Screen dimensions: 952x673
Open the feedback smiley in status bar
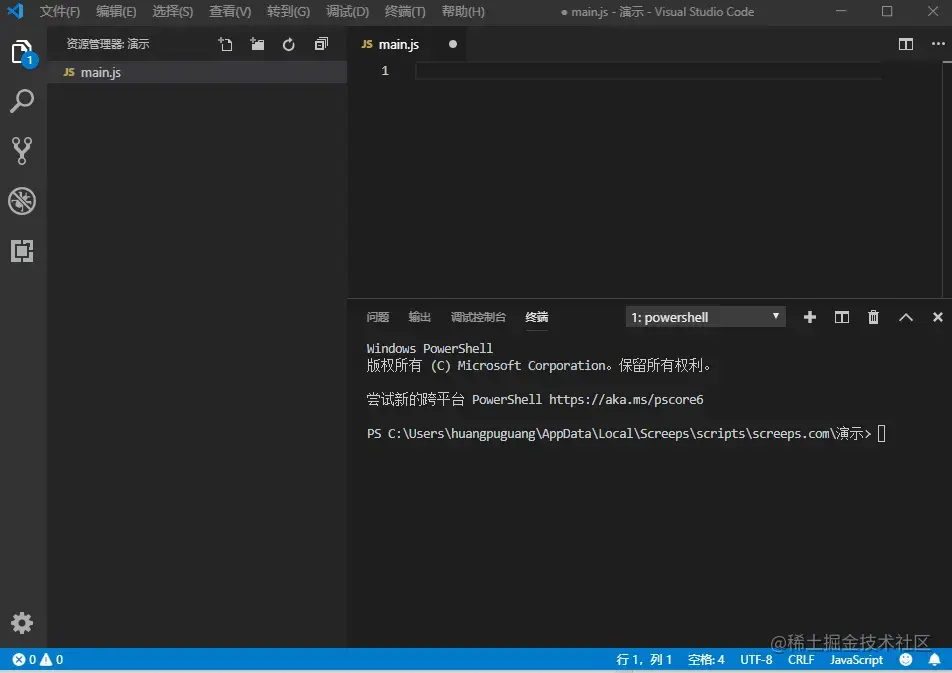click(906, 660)
